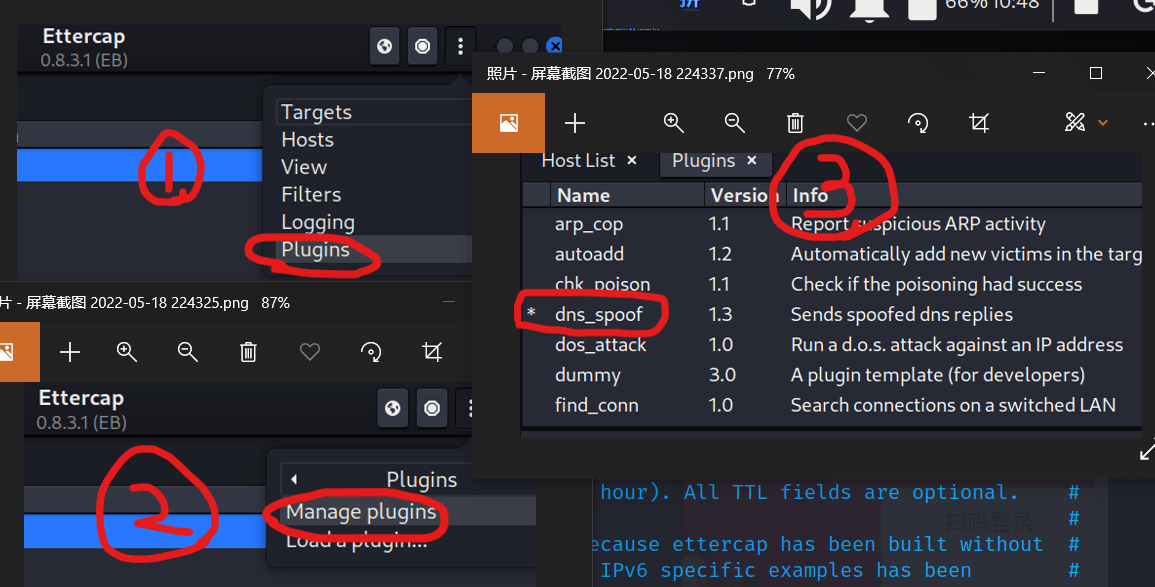Zoom out in the 224337.png photo window
Image resolution: width=1155 pixels, height=587 pixels.
(x=735, y=123)
